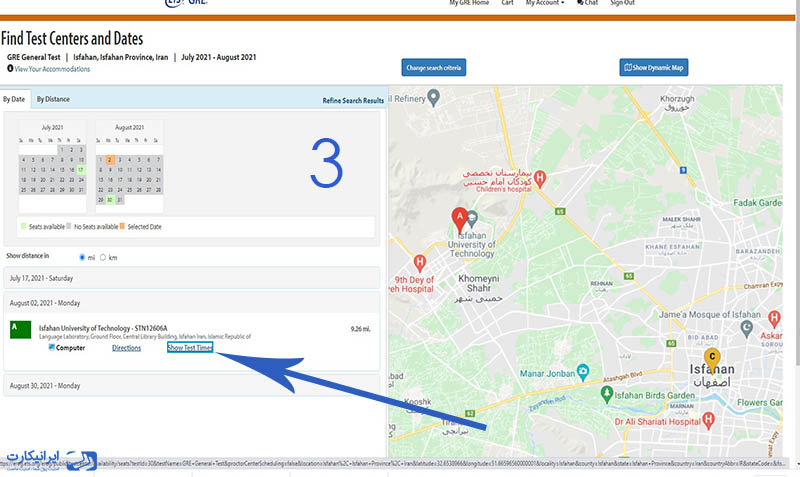Click the yellow C pin over Isfahan
Screen dimensions: 800x477
[x=712, y=360]
